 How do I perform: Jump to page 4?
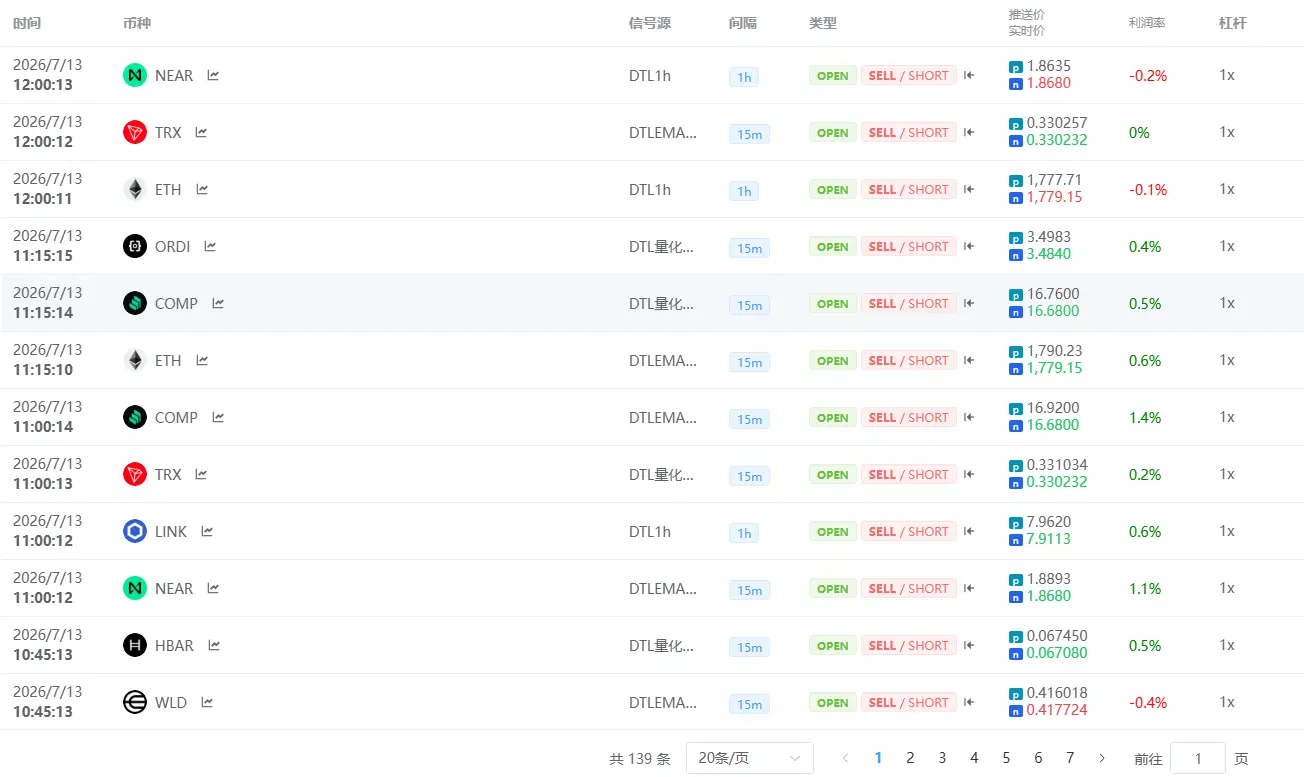tap(974, 758)
